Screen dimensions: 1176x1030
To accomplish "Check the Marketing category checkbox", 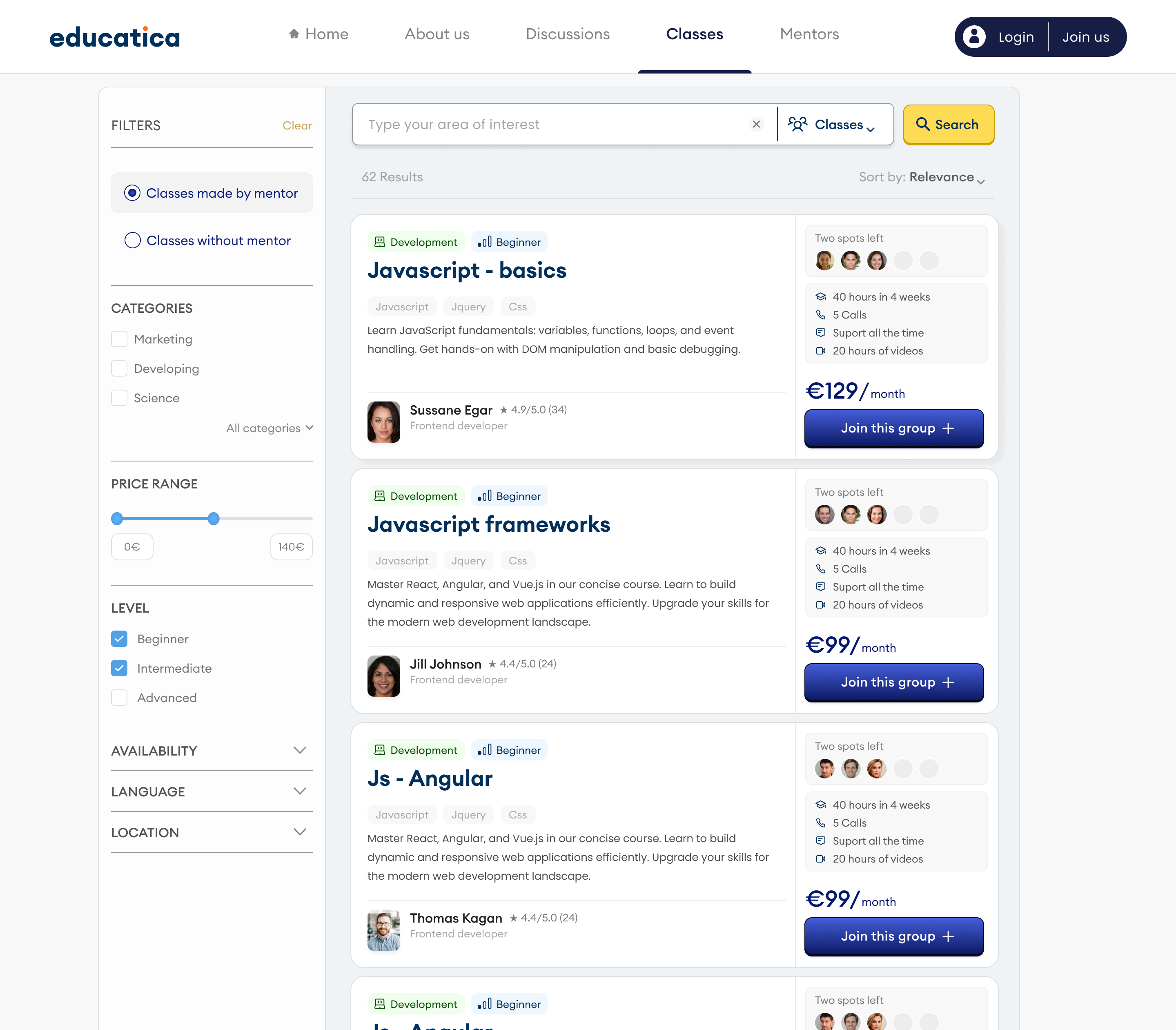I will point(119,339).
